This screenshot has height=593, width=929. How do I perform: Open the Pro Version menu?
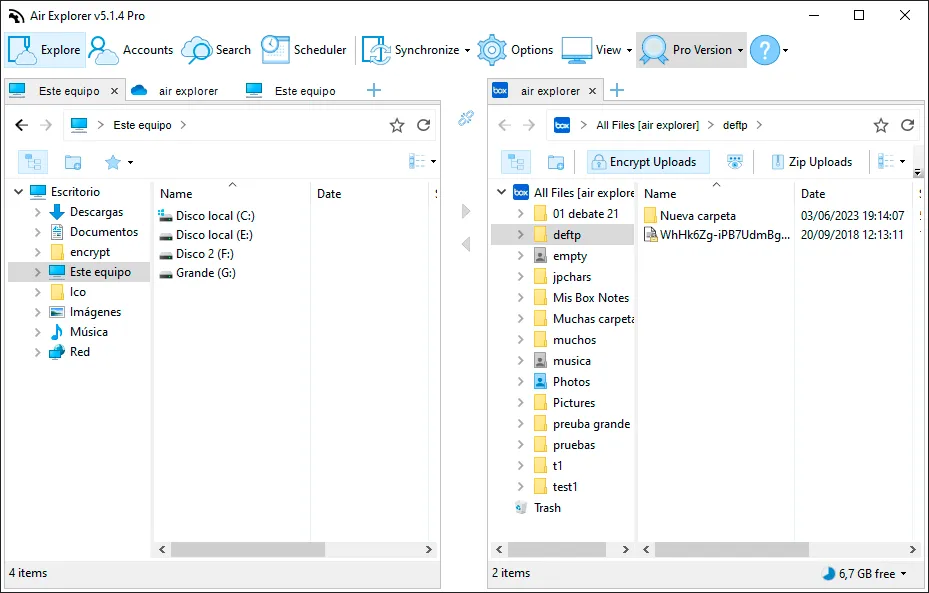pyautogui.click(x=691, y=50)
